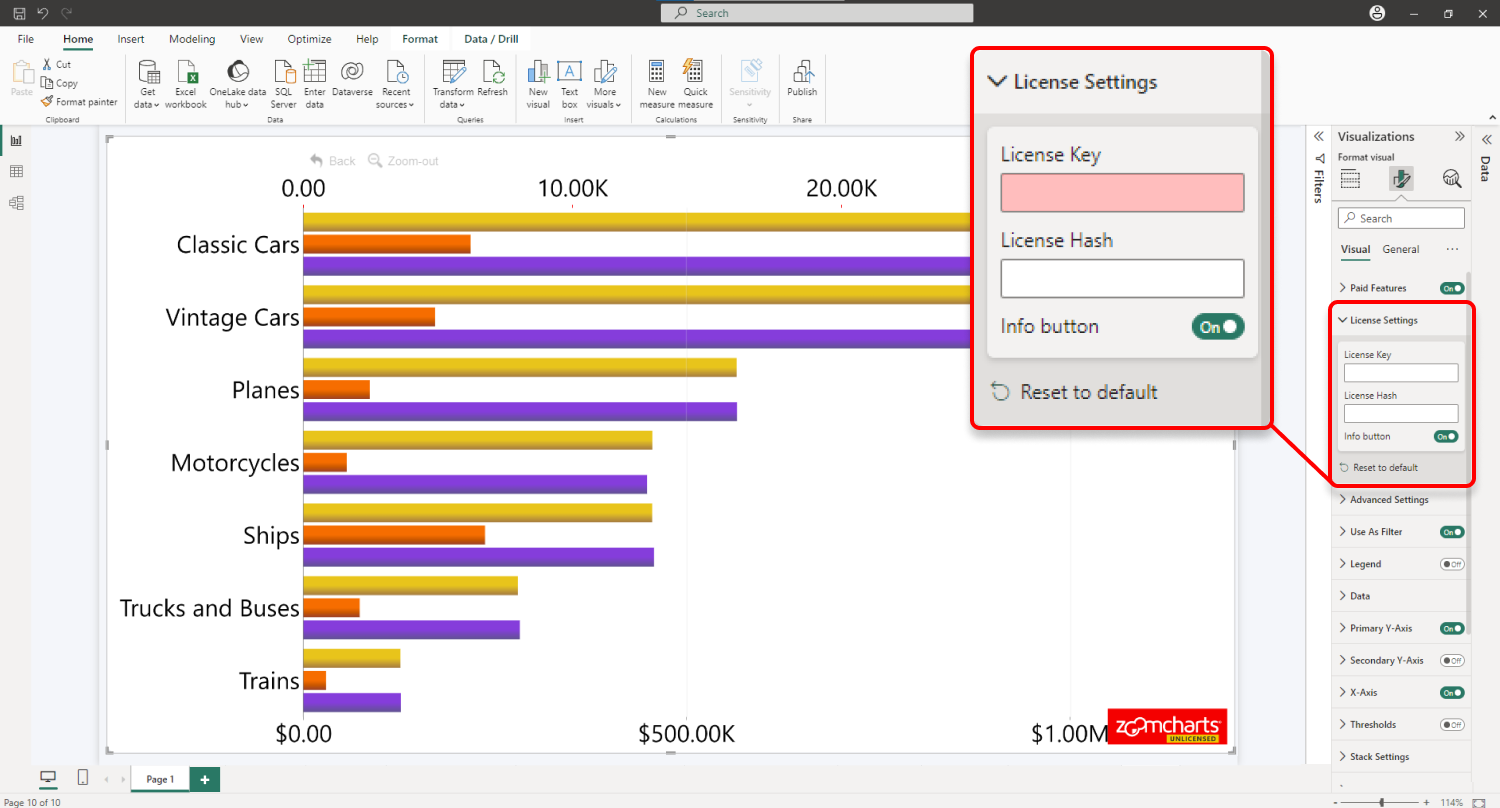The width and height of the screenshot is (1500, 808).
Task: Open the Get data dropdown
Action: click(x=147, y=104)
